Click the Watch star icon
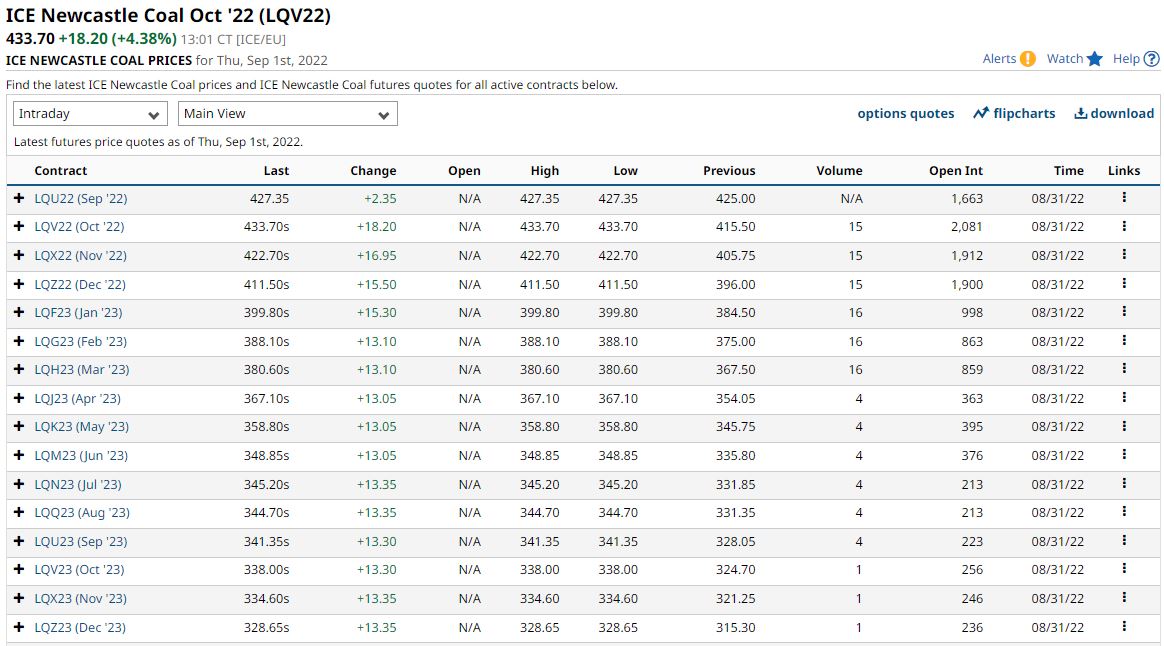1164x646 pixels. coord(1095,59)
